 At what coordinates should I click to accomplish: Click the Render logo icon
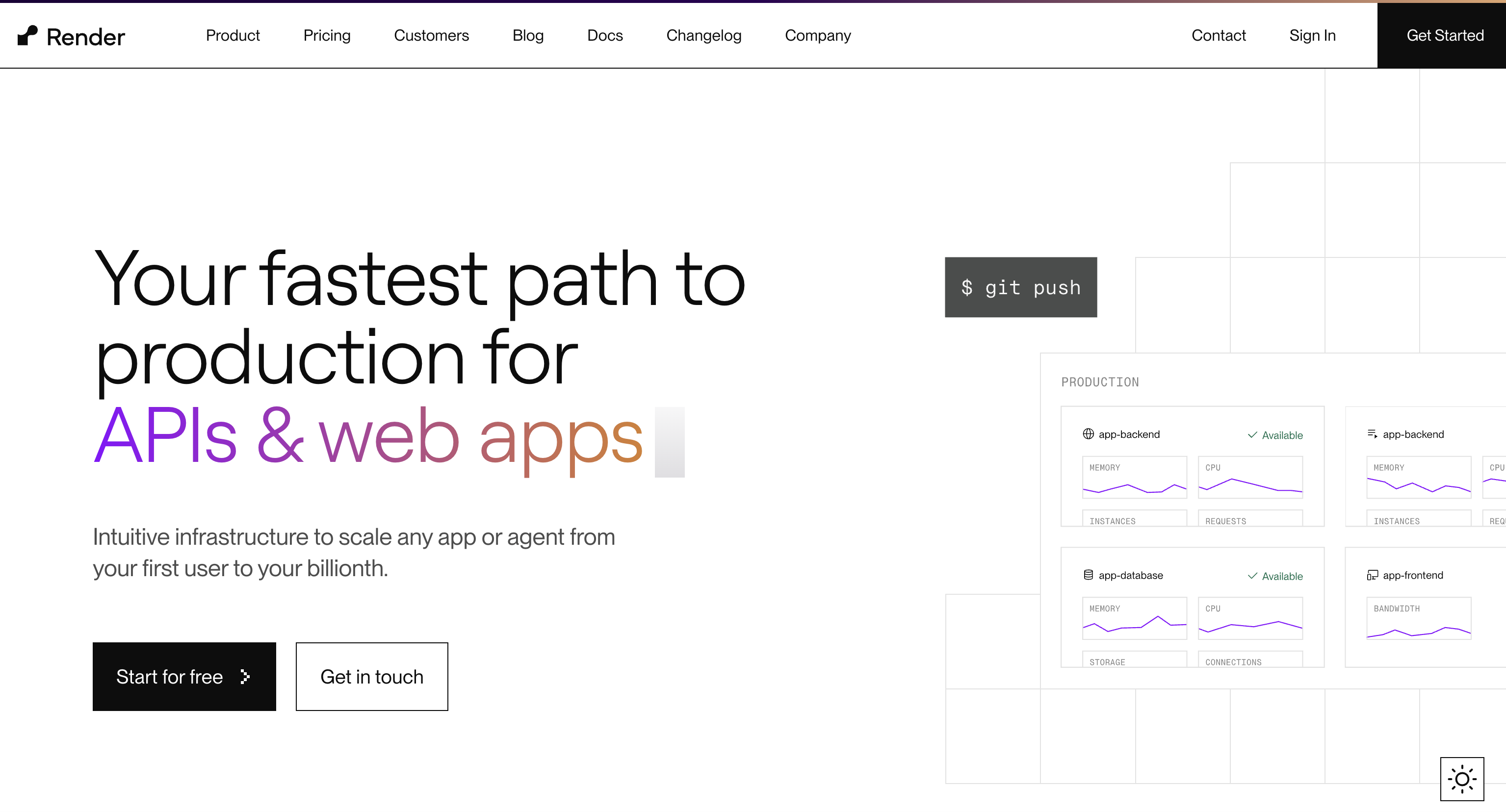[27, 36]
